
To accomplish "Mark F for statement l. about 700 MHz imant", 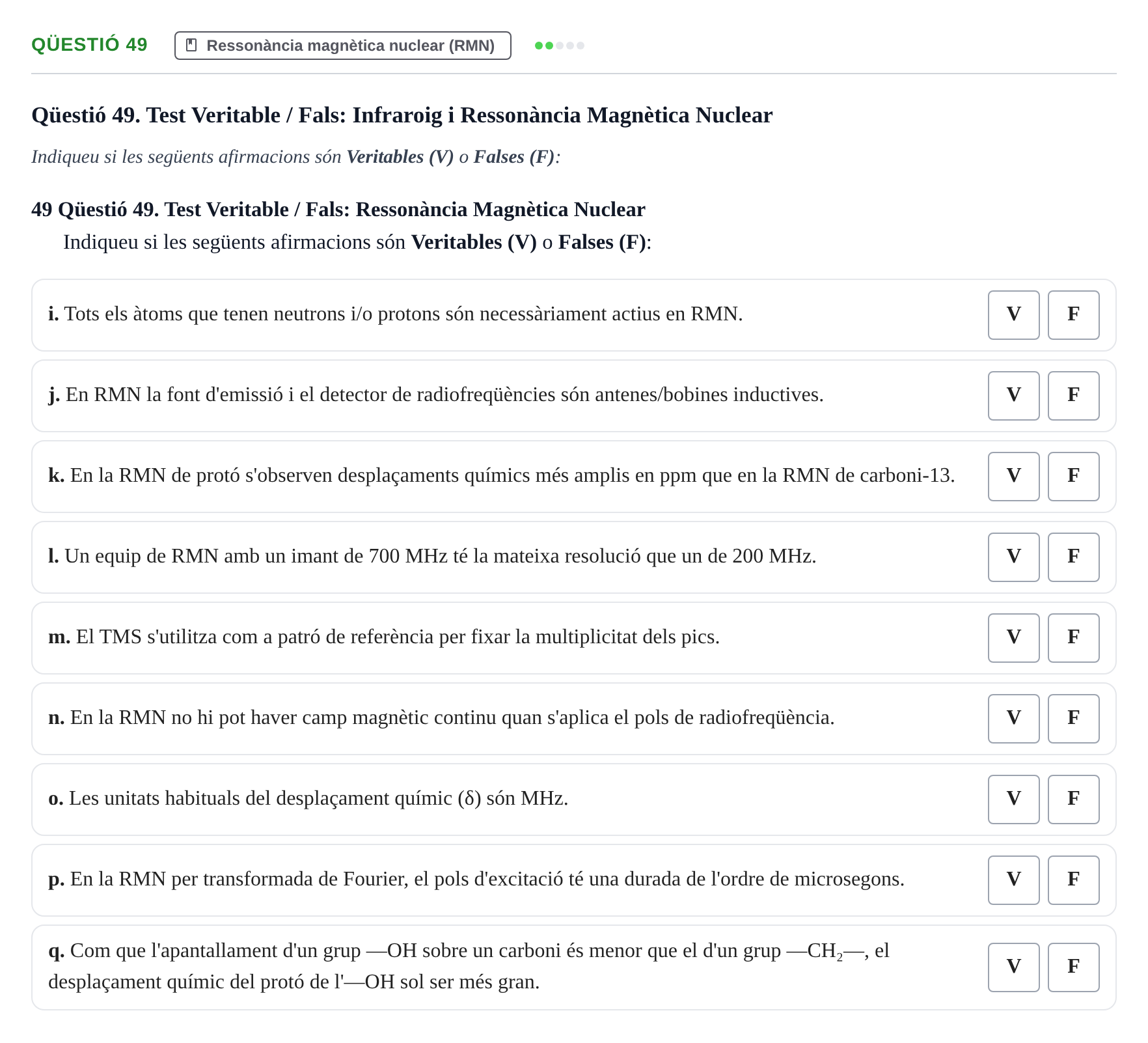I will click(1074, 557).
